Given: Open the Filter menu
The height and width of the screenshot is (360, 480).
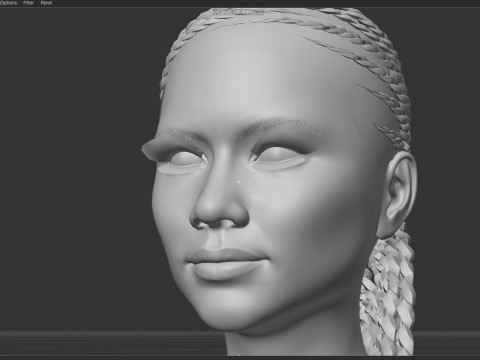Looking at the screenshot, I should tap(29, 3).
